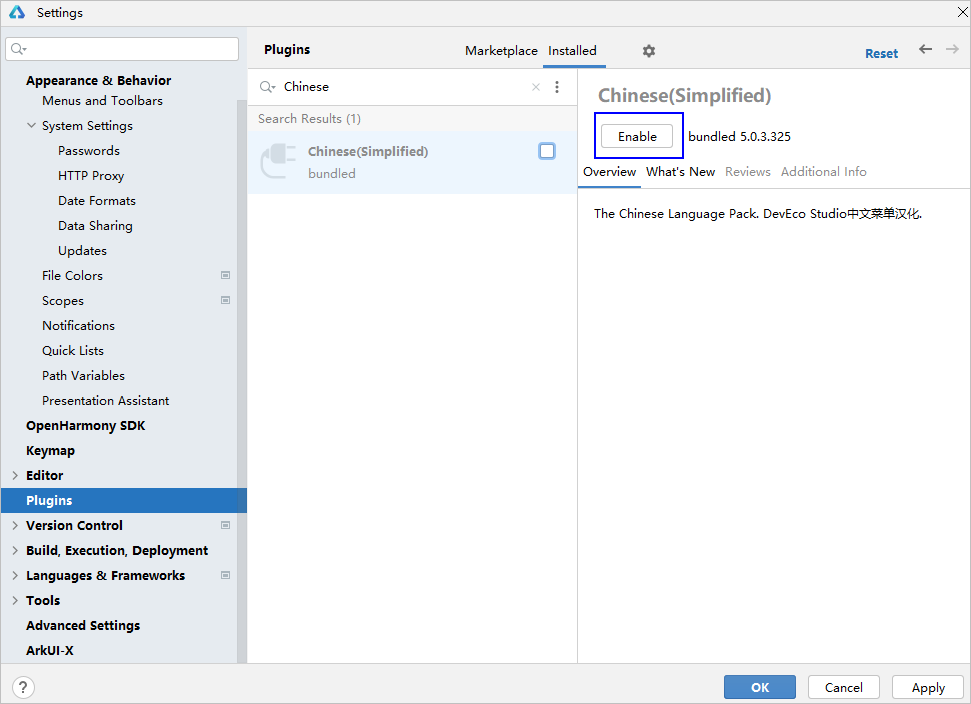Image resolution: width=971 pixels, height=704 pixels.
Task: Open Quick Lists settings
Action: click(x=72, y=350)
